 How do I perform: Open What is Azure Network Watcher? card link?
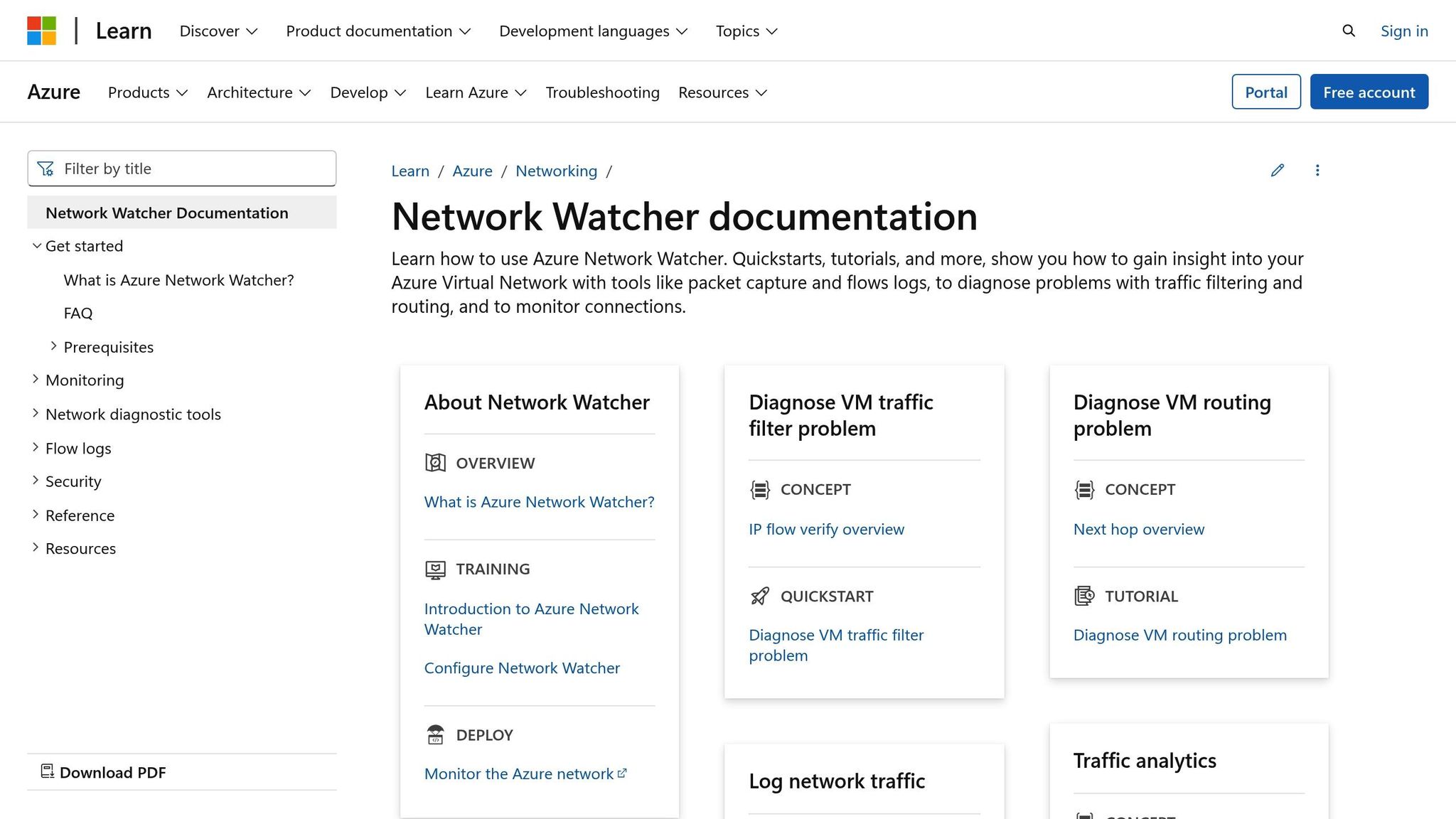click(539, 502)
